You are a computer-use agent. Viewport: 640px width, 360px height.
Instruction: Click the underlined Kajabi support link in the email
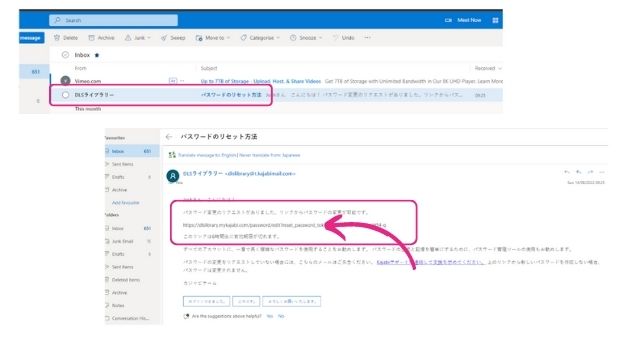click(430, 262)
